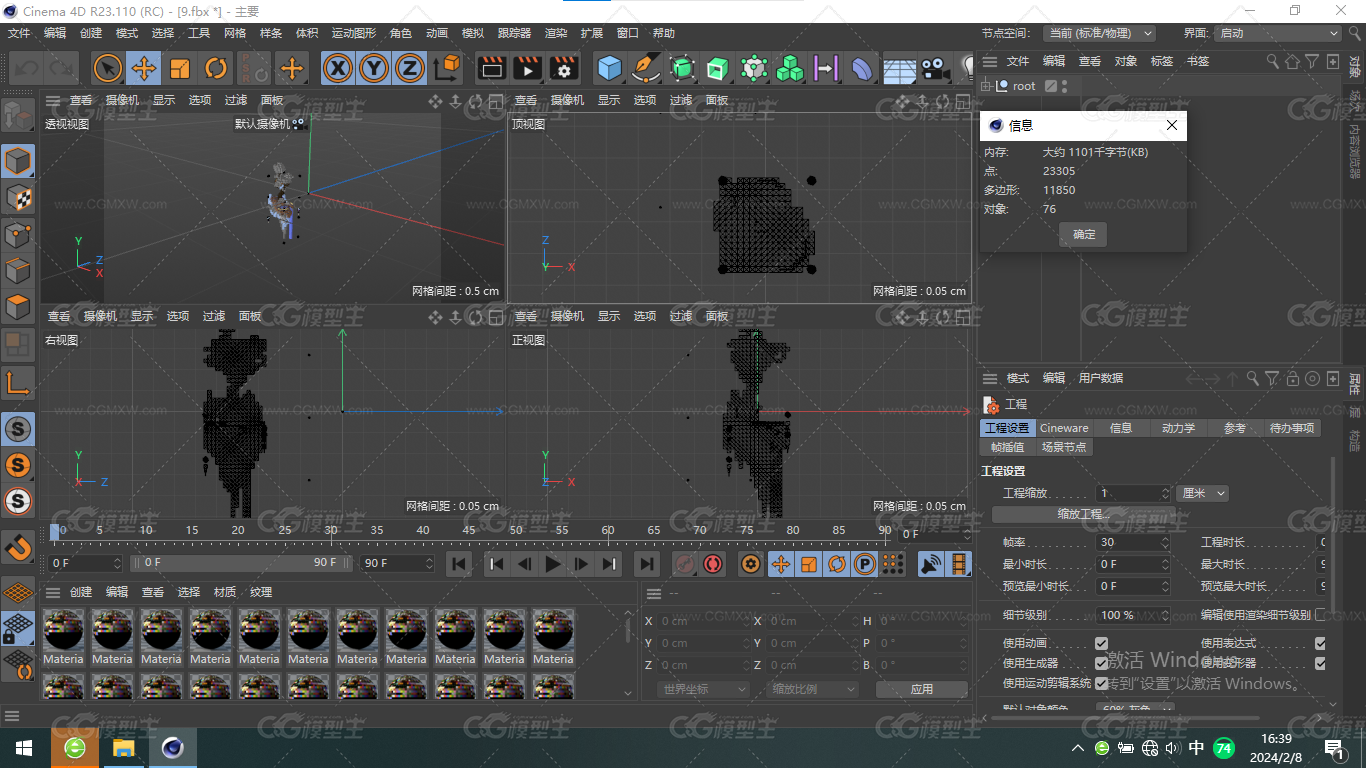The image size is (1366, 768).
Task: Toggle Use Motion Clip System checkbox
Action: pos(1101,683)
